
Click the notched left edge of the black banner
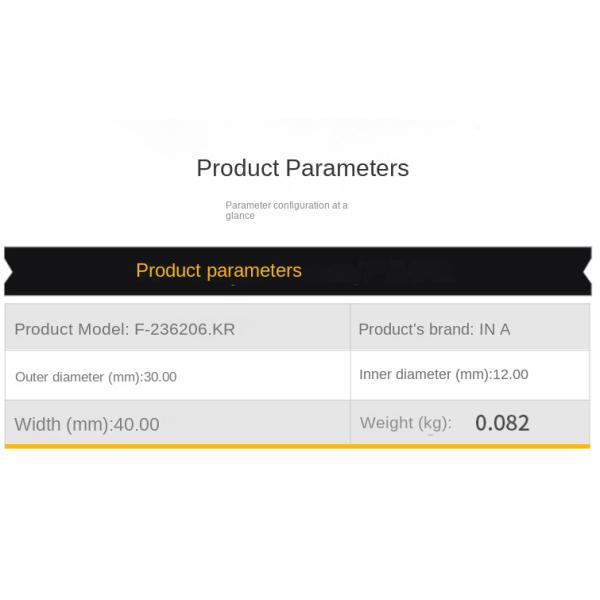pyautogui.click(x=10, y=271)
